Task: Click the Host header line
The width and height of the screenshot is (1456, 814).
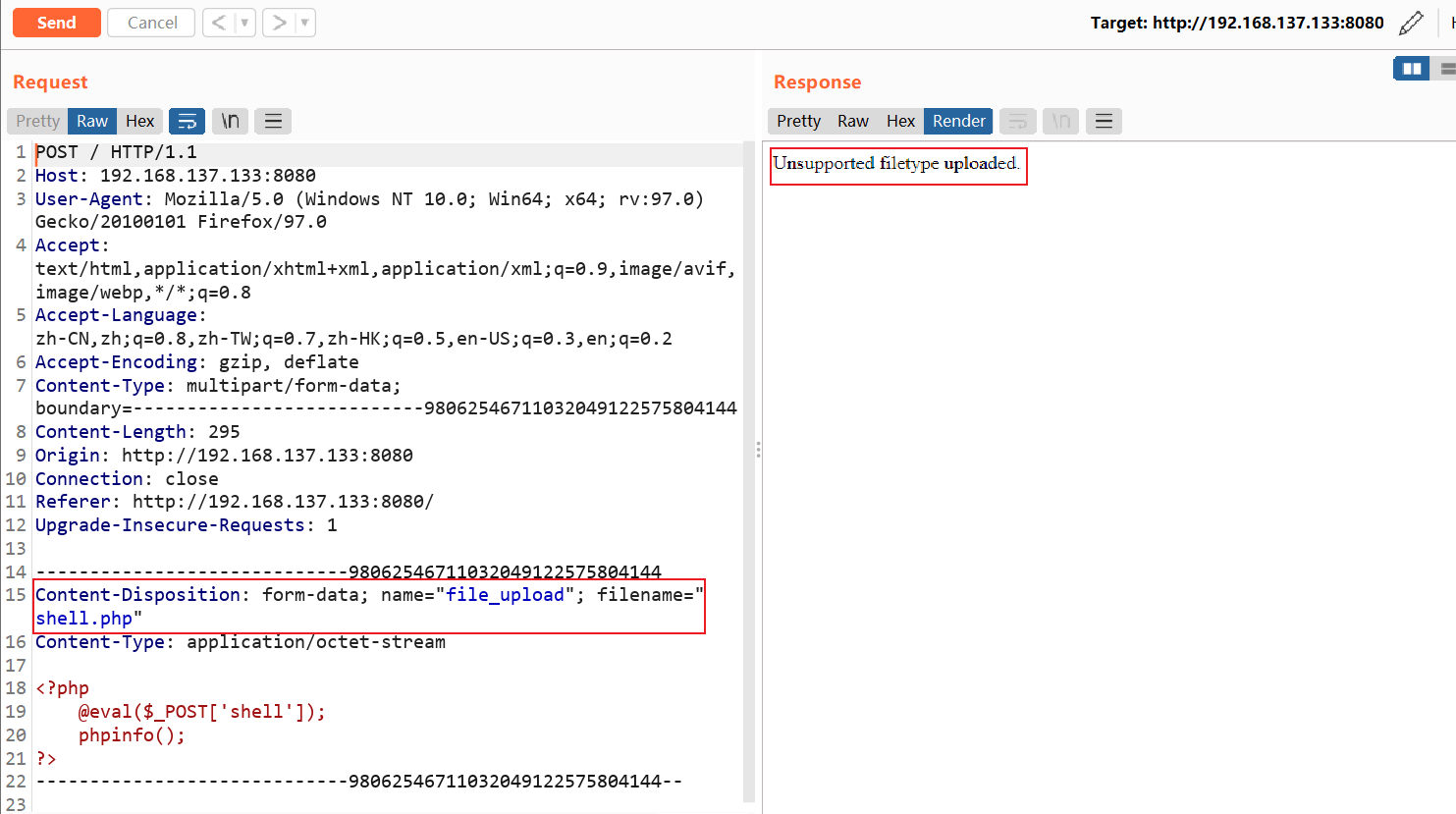Action: coord(176,176)
